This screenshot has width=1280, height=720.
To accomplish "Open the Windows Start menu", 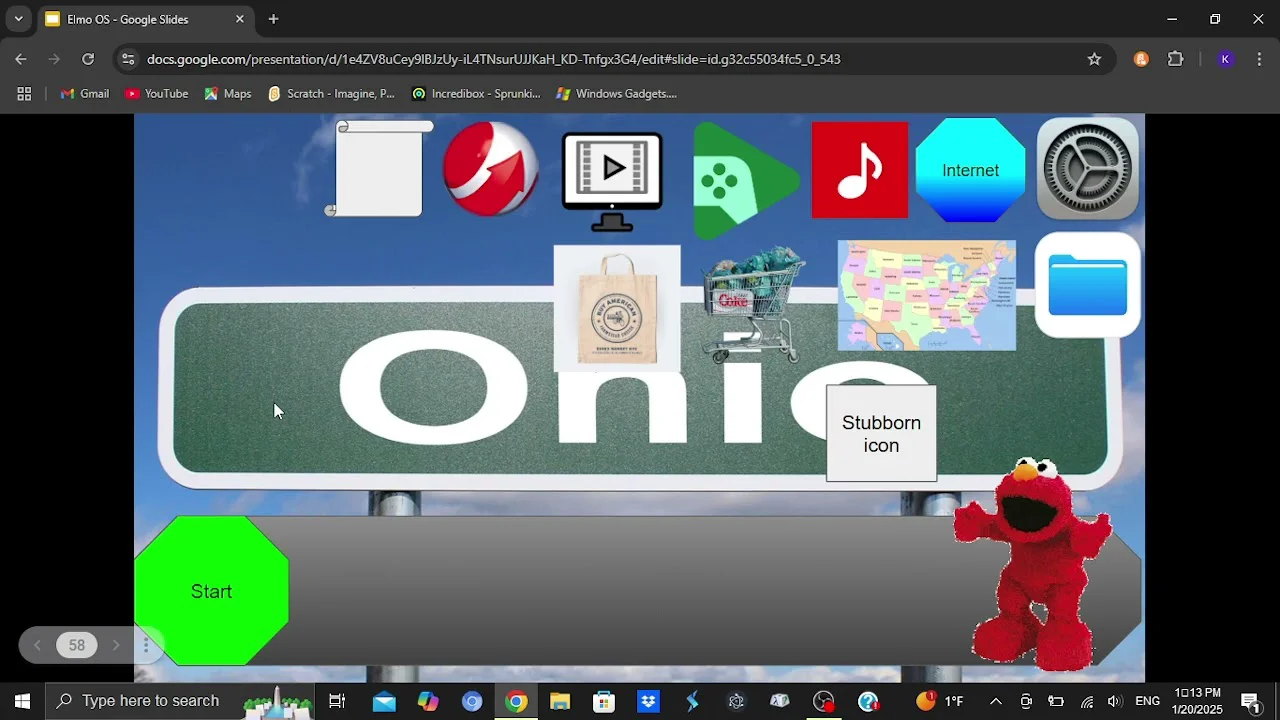I will [x=22, y=701].
